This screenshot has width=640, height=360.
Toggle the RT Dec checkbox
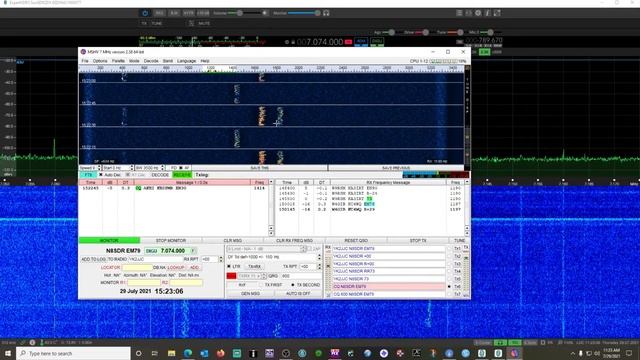tap(128, 175)
